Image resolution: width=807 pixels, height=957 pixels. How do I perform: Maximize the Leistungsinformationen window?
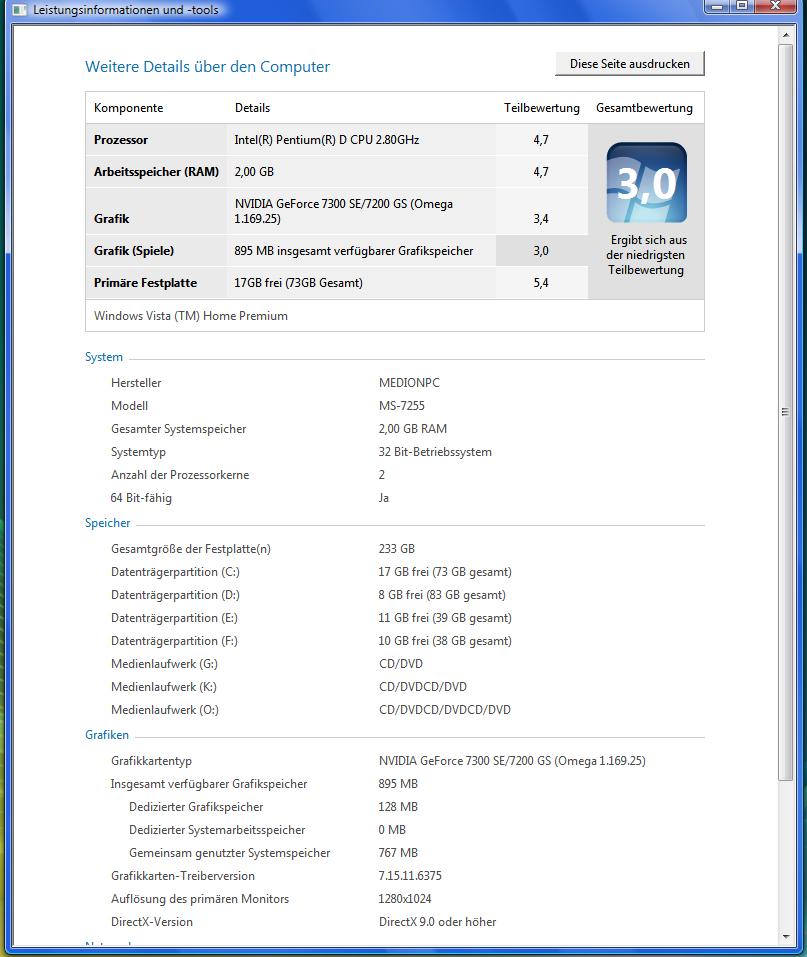tap(742, 6)
